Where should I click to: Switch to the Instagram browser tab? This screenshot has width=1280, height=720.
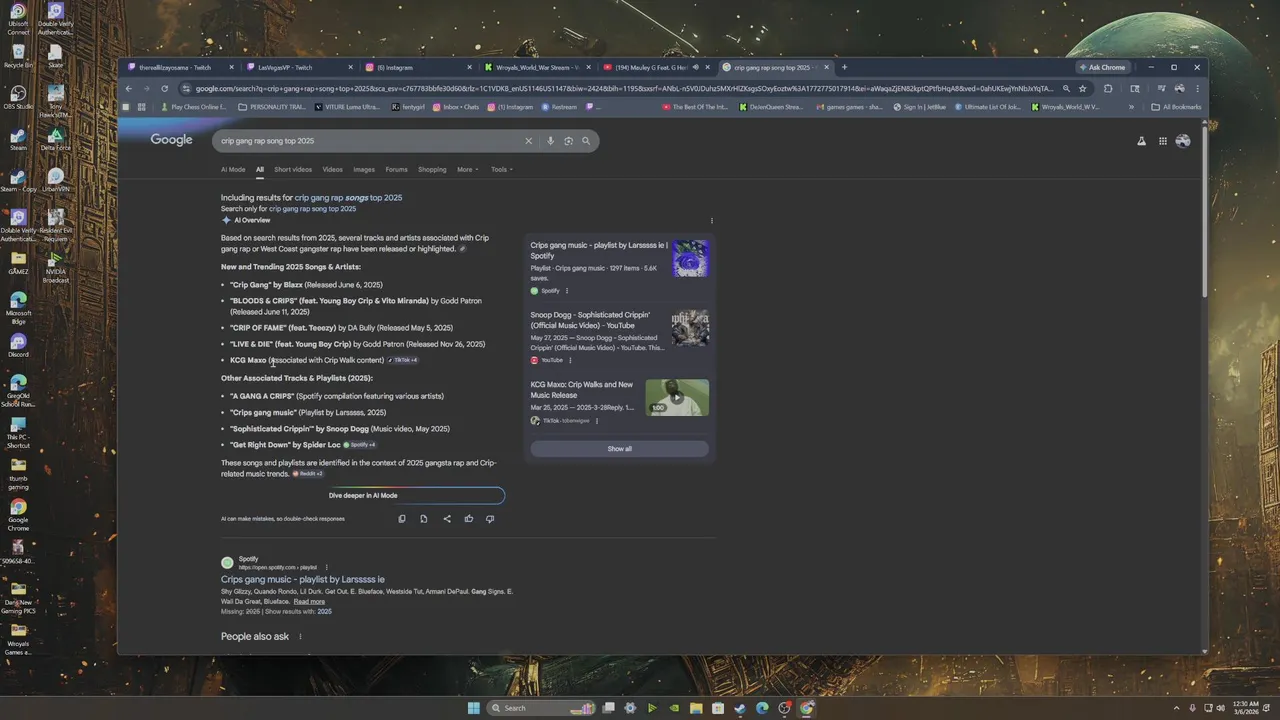point(417,67)
